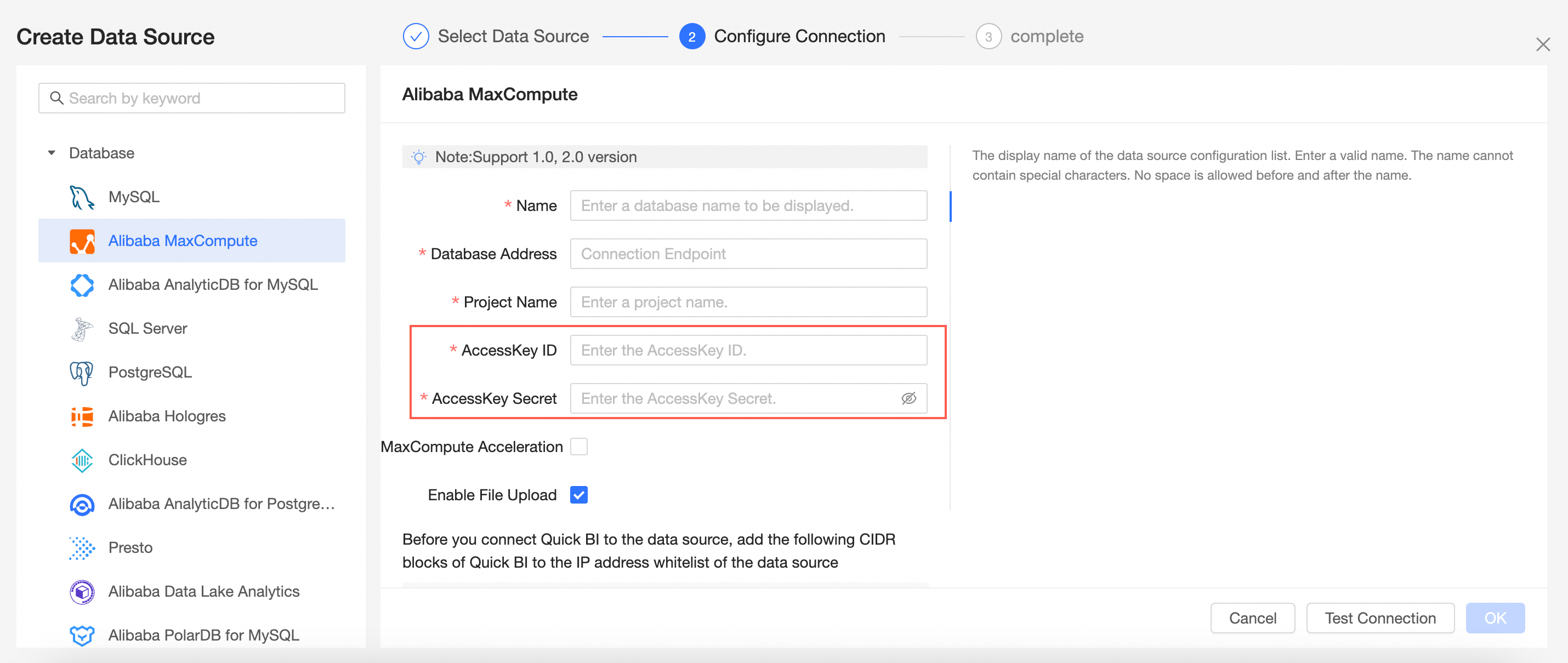Choose the PostgreSQL elephant icon

[82, 372]
